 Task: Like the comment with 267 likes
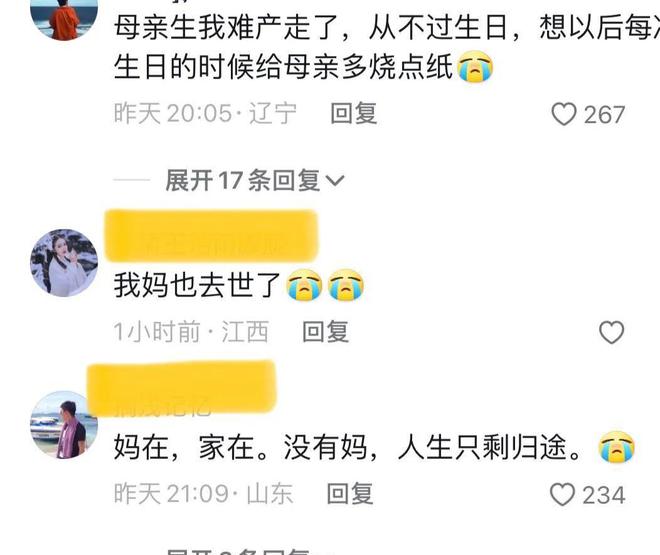point(564,114)
